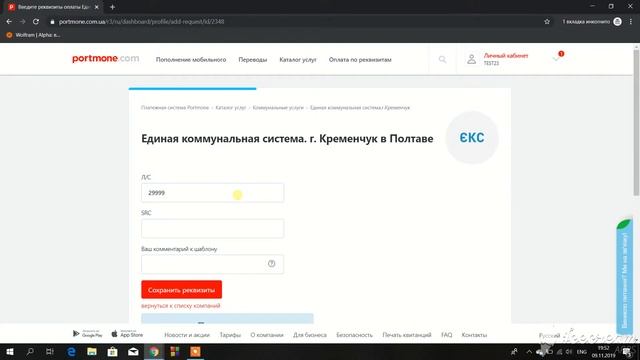Open File Explorer from the taskbar

tap(92, 351)
